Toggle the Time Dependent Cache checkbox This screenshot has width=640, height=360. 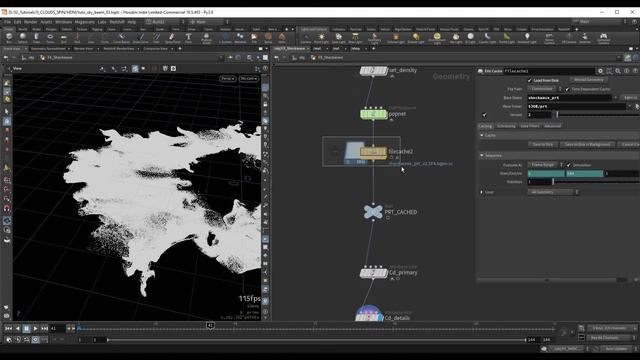pyautogui.click(x=567, y=89)
